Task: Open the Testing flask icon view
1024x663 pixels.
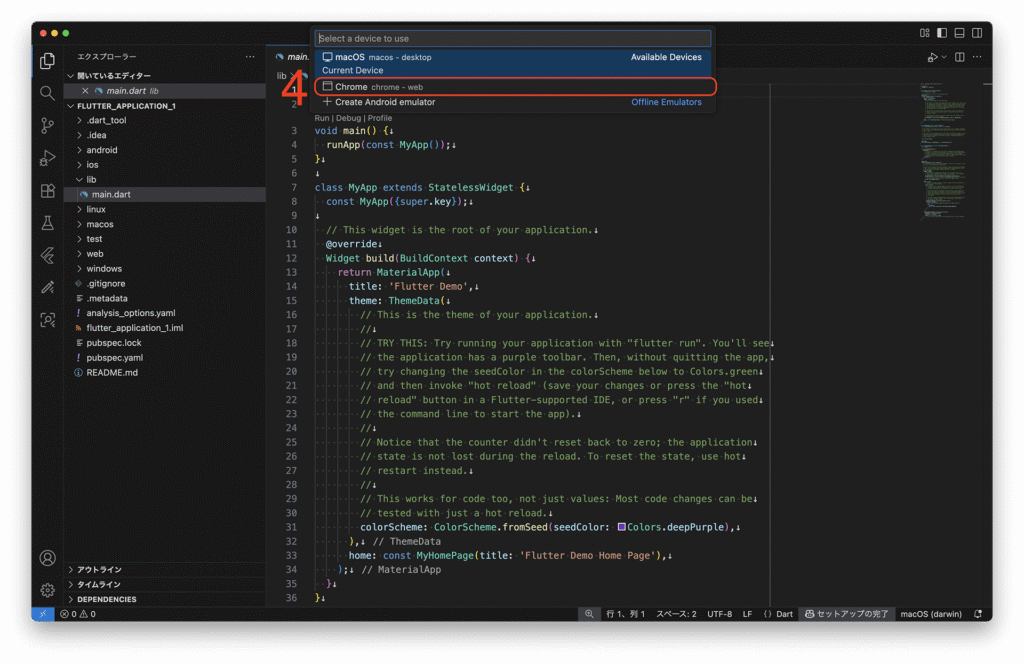Action: pos(47,223)
